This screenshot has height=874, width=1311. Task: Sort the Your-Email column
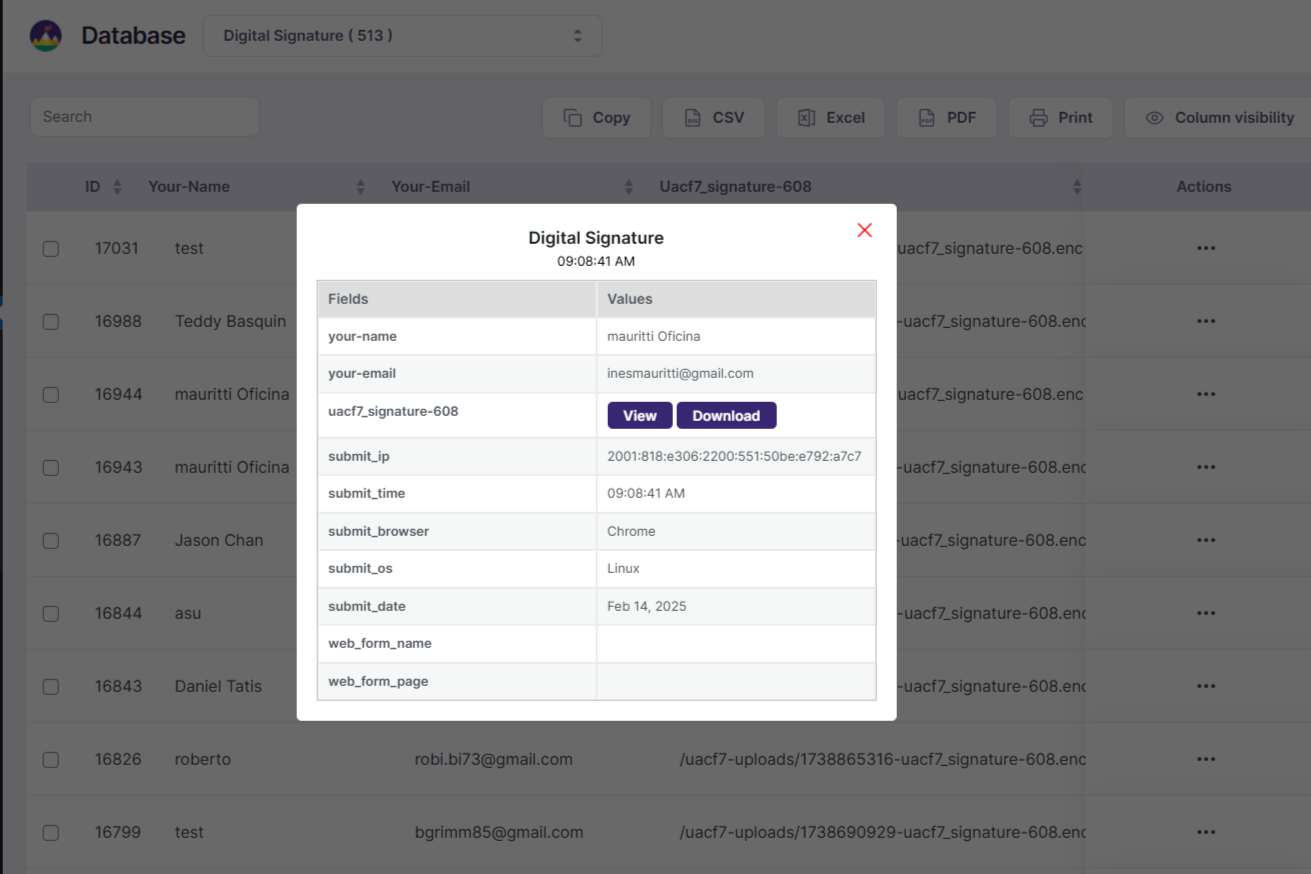628,186
